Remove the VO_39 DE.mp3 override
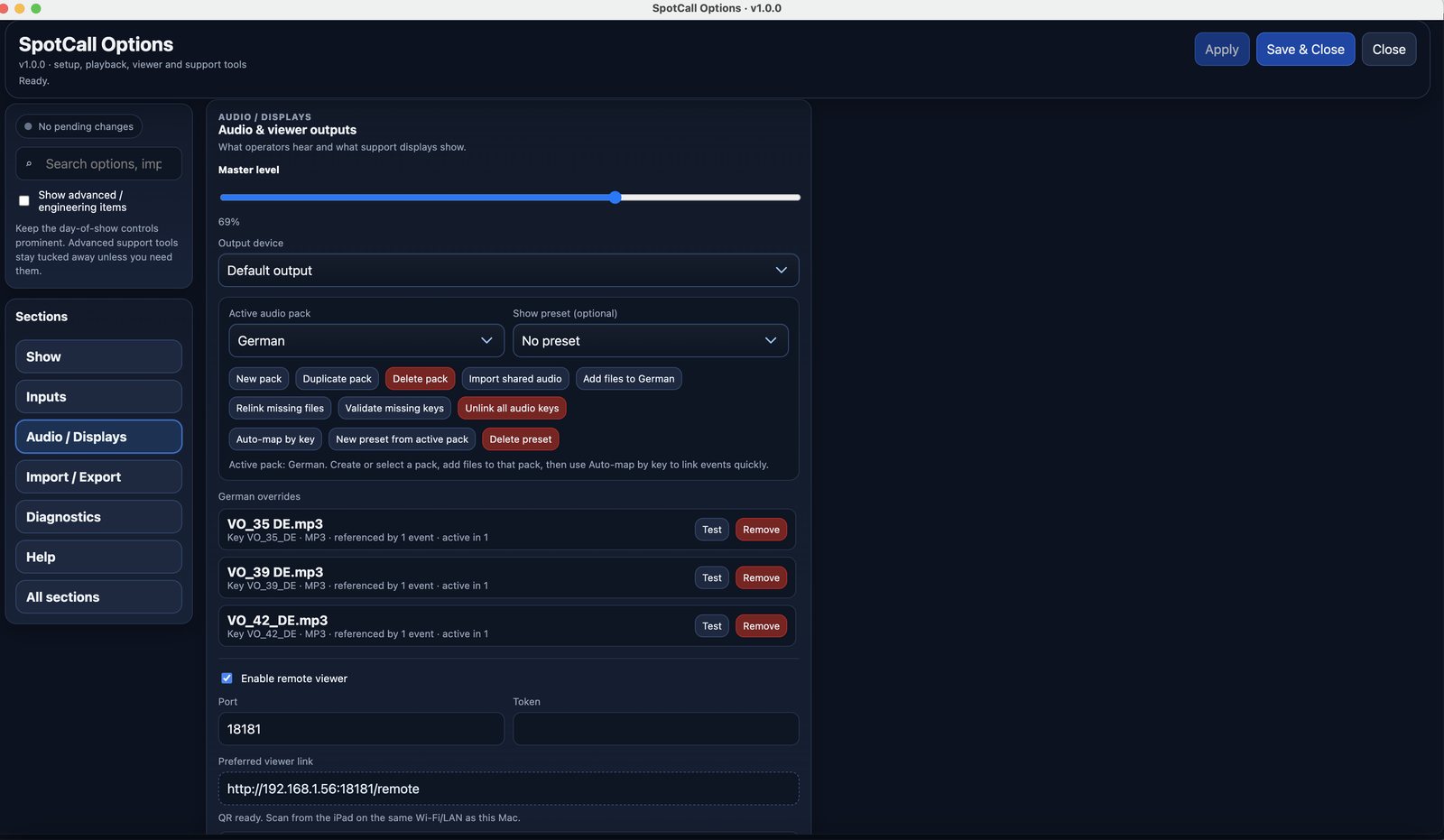 pos(761,577)
